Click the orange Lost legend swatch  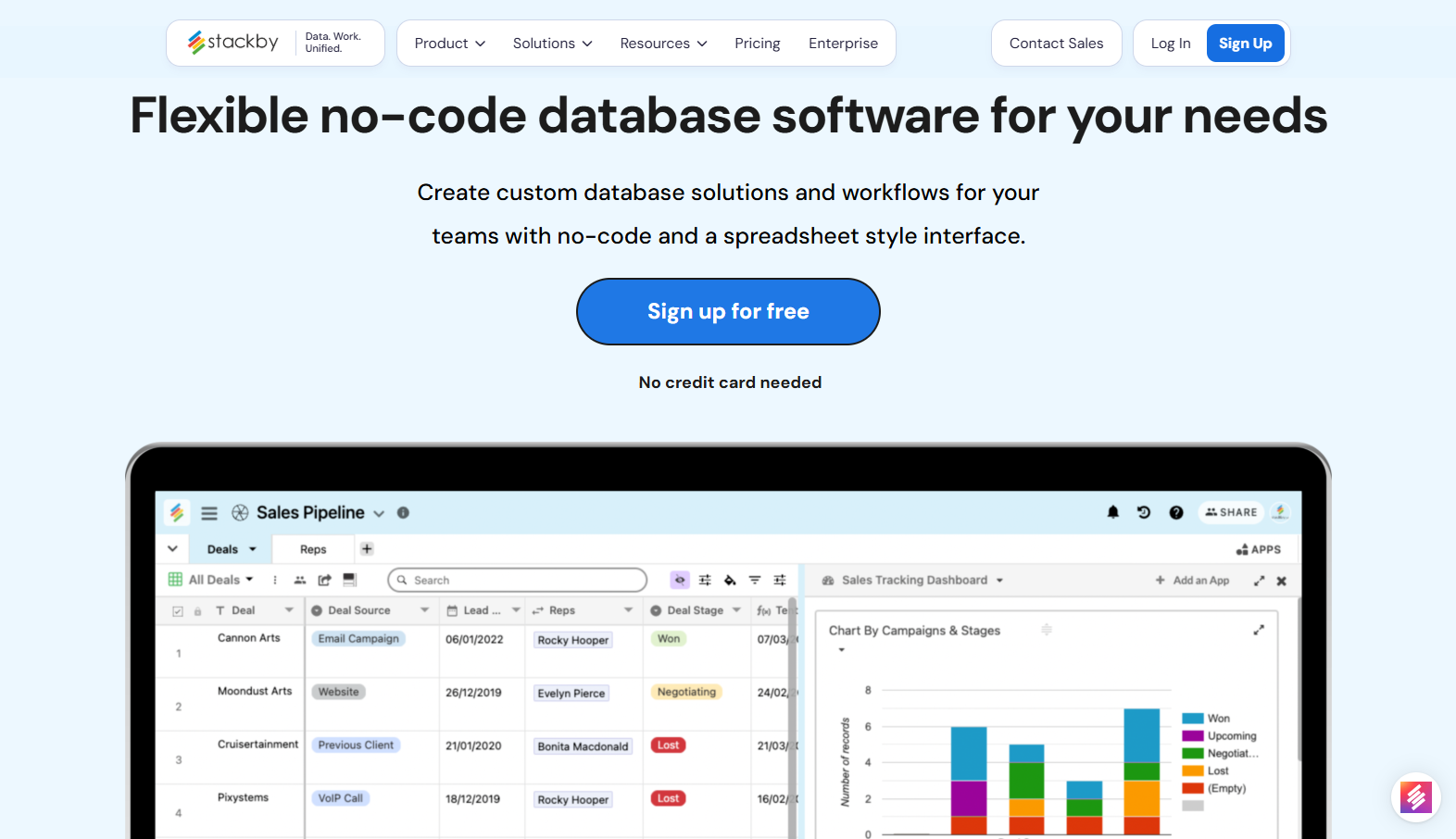(x=1193, y=770)
